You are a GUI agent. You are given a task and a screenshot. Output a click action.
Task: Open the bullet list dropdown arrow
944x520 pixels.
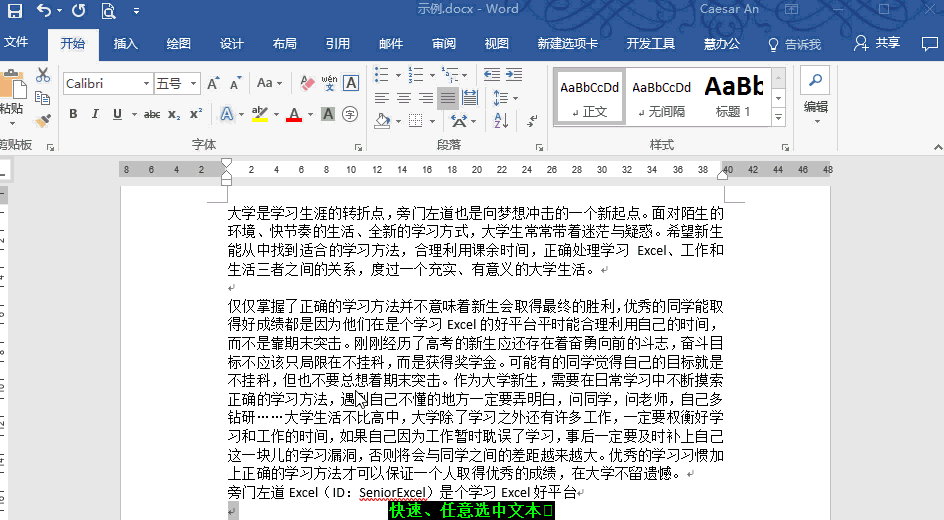tap(398, 75)
